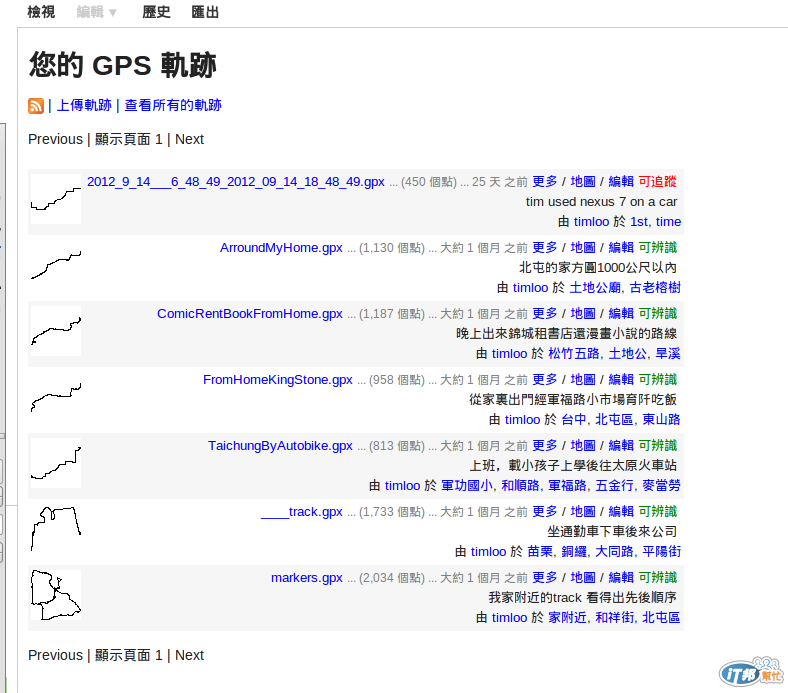Image resolution: width=788 pixels, height=693 pixels.
Task: Click the 古老榕樹 tag link
Action: (x=655, y=287)
